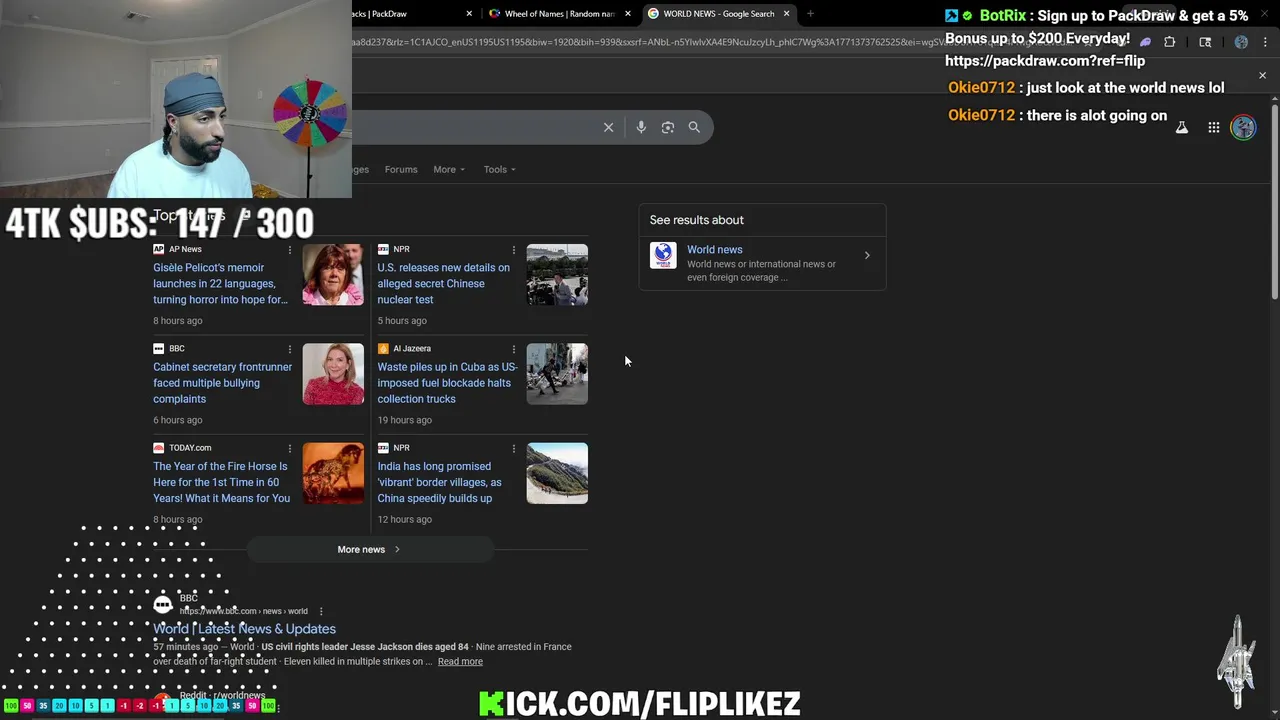Open the Google account avatar
The image size is (1280, 720).
click(x=1243, y=127)
